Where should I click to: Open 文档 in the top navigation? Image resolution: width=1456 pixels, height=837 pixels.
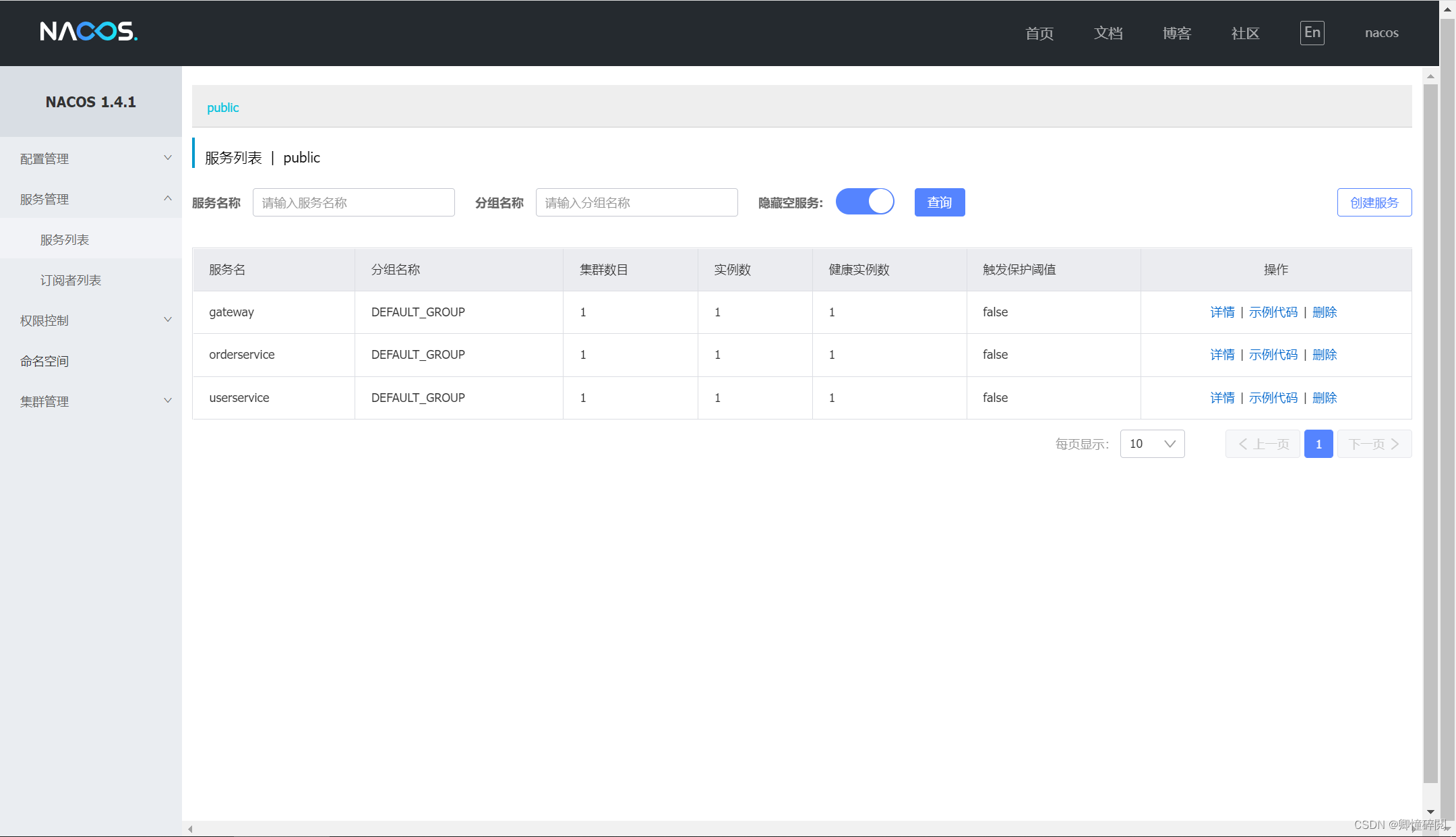click(1108, 33)
